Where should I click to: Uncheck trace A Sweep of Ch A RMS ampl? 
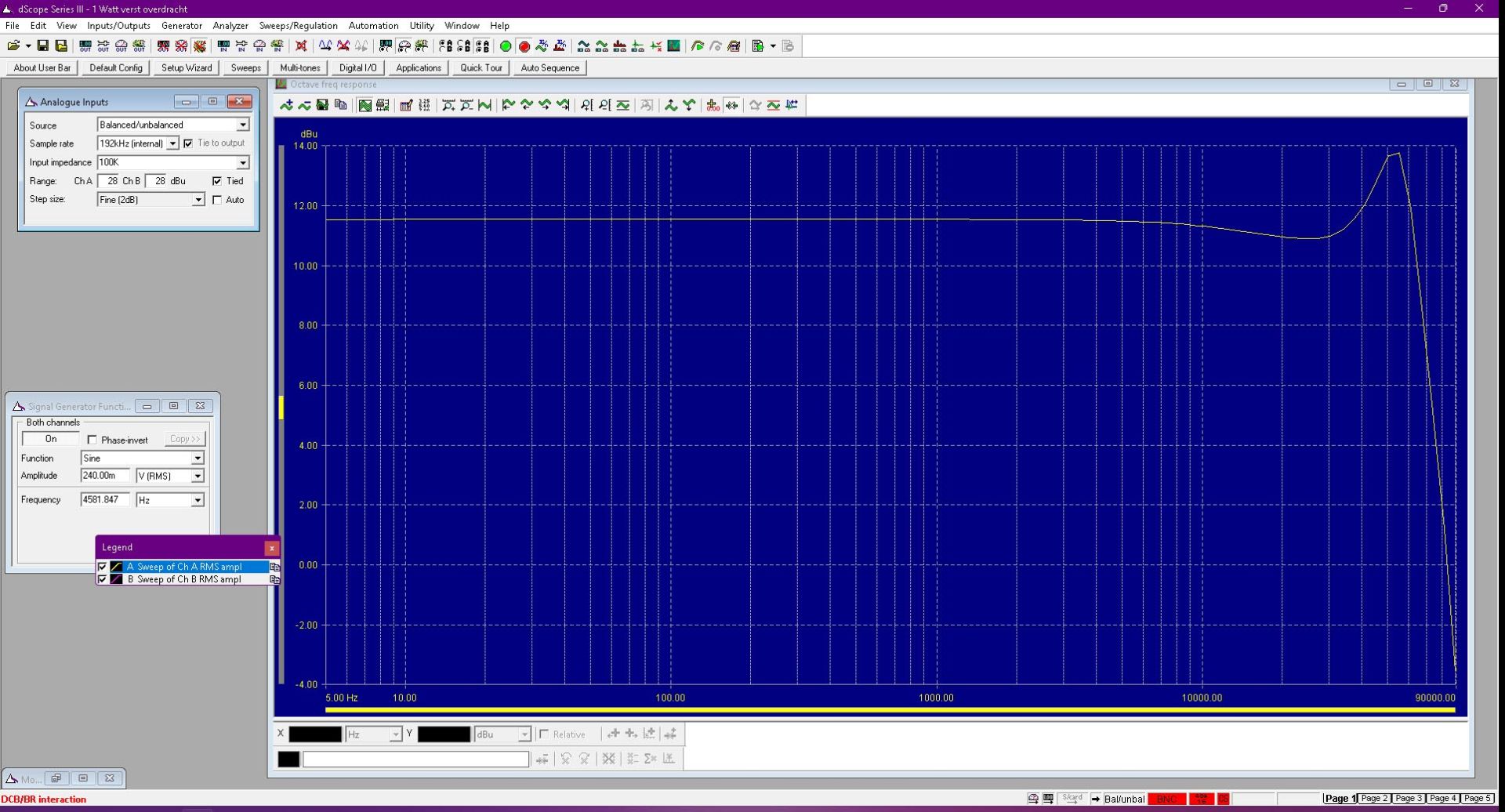102,567
